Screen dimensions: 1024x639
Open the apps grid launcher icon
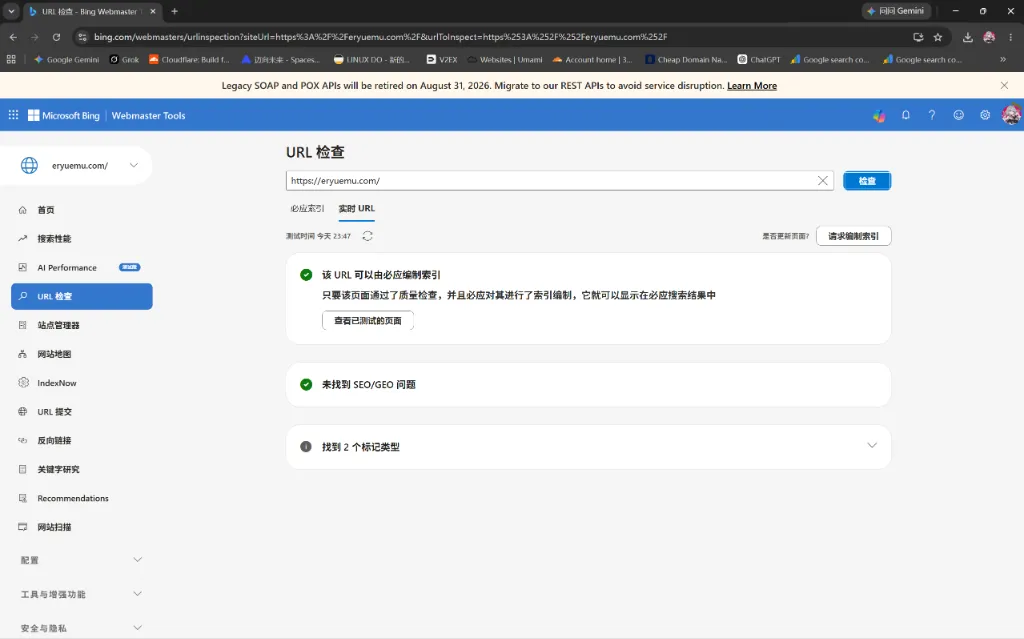coord(13,115)
